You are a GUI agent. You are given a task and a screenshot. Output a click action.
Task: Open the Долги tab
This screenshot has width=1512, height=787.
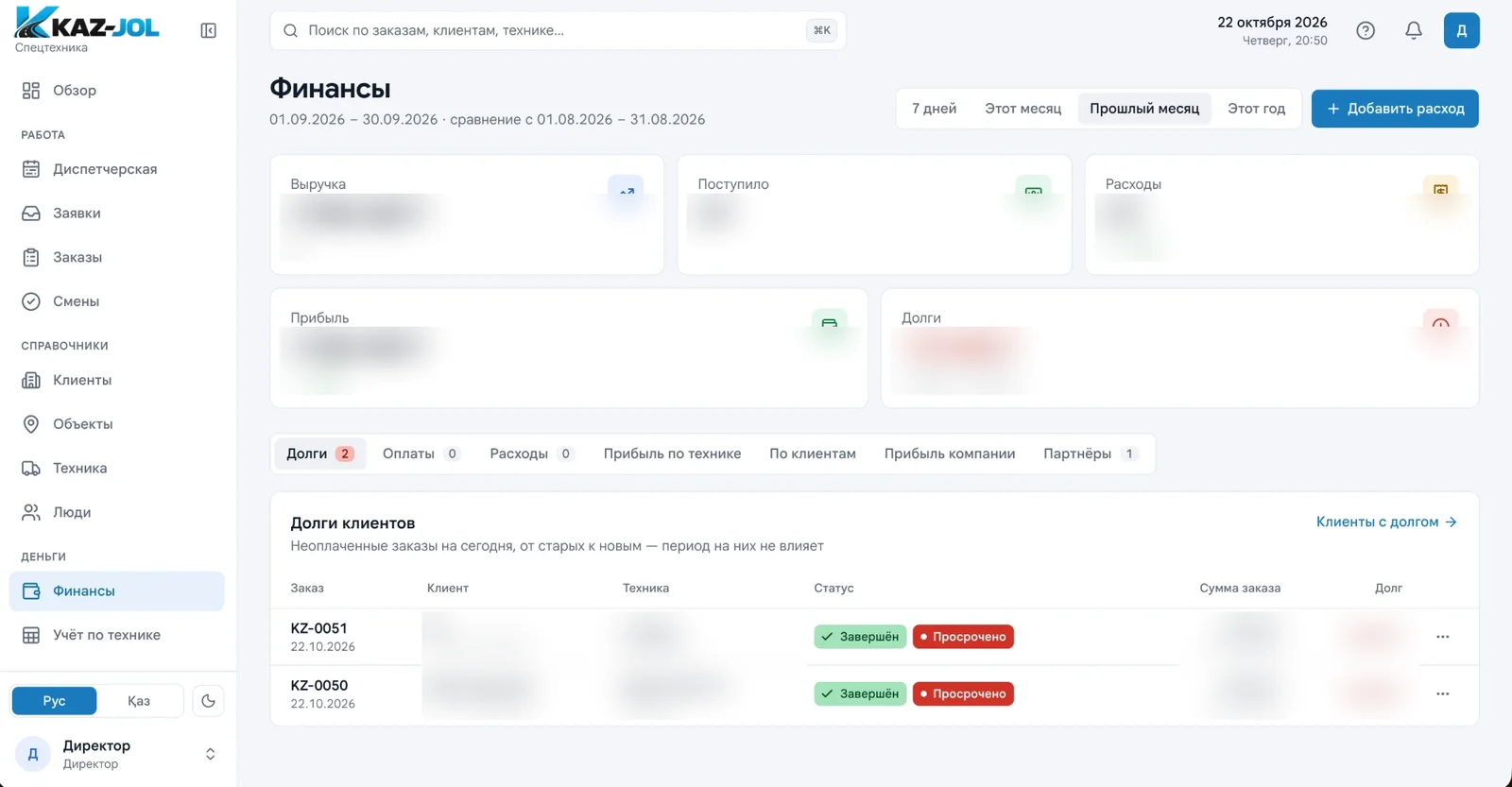pos(319,453)
